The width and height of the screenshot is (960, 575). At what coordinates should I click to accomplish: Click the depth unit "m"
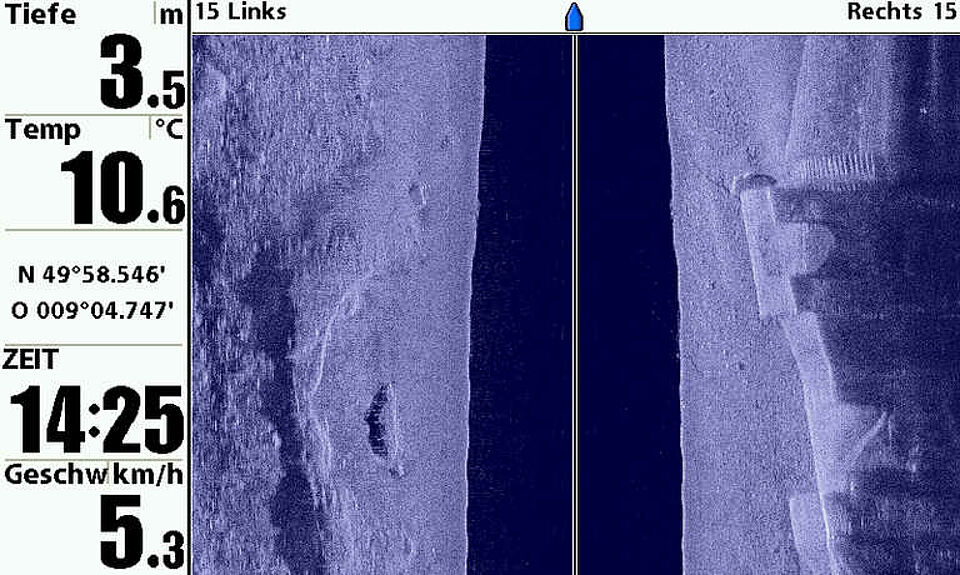coord(171,16)
